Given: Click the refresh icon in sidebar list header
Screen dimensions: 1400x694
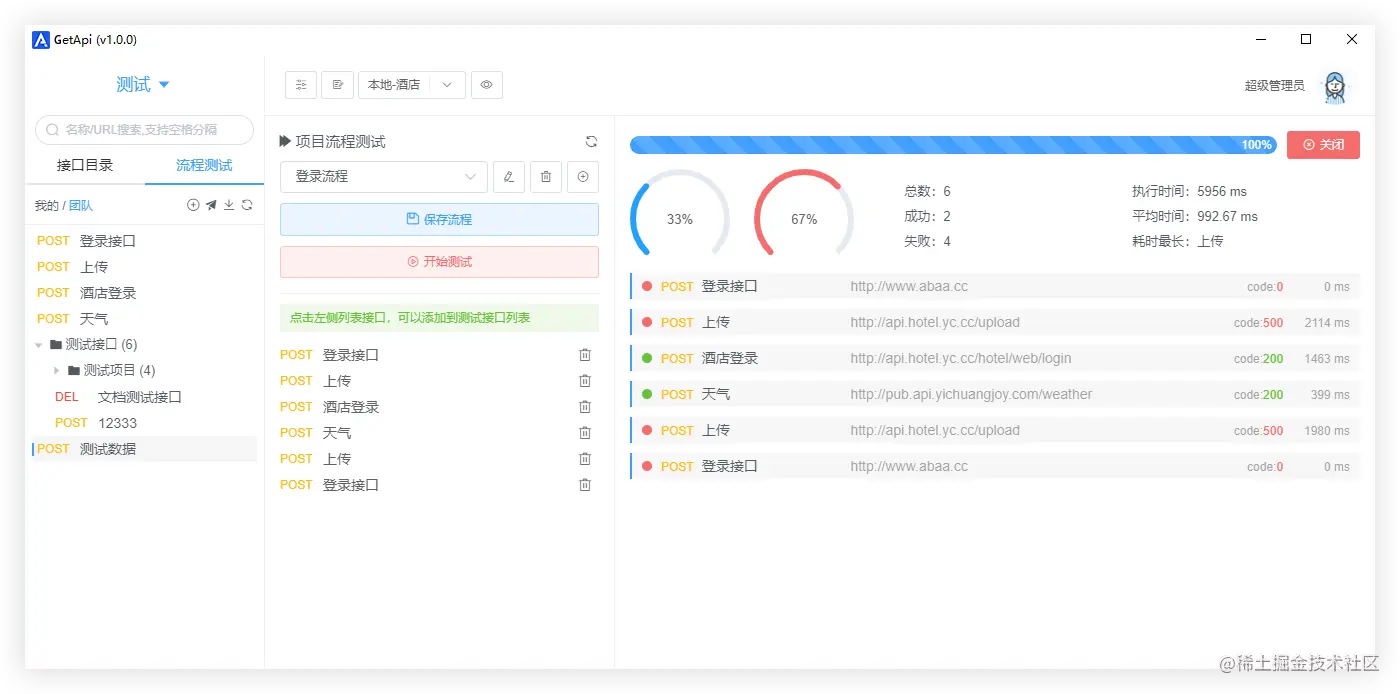Looking at the screenshot, I should point(247,205).
